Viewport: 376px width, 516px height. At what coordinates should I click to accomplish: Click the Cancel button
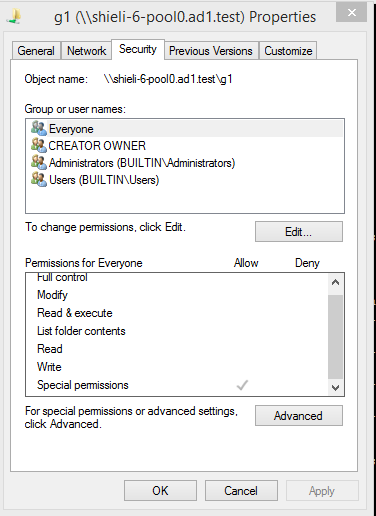tap(241, 490)
